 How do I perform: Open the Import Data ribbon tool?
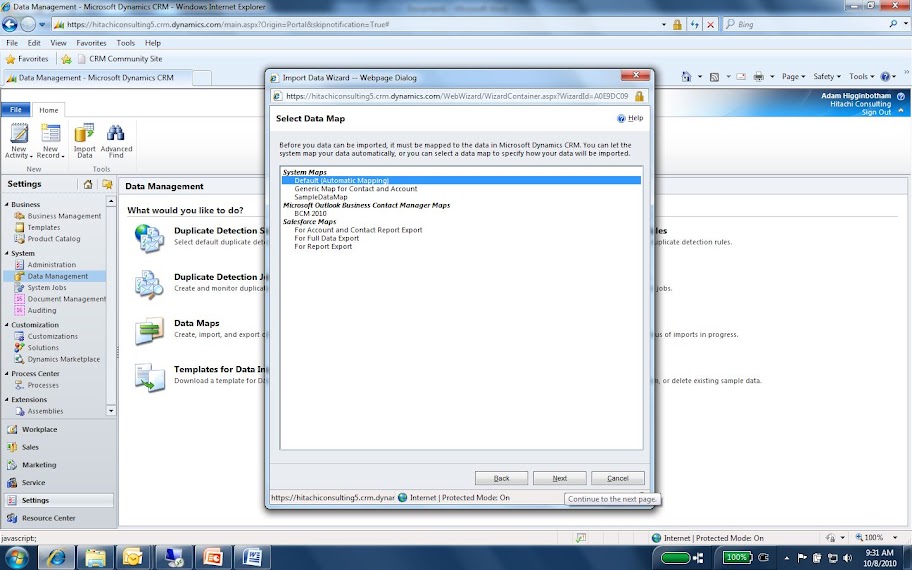[84, 134]
